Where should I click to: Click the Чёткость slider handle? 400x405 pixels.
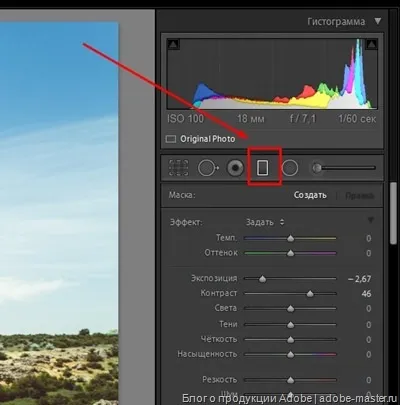(291, 340)
